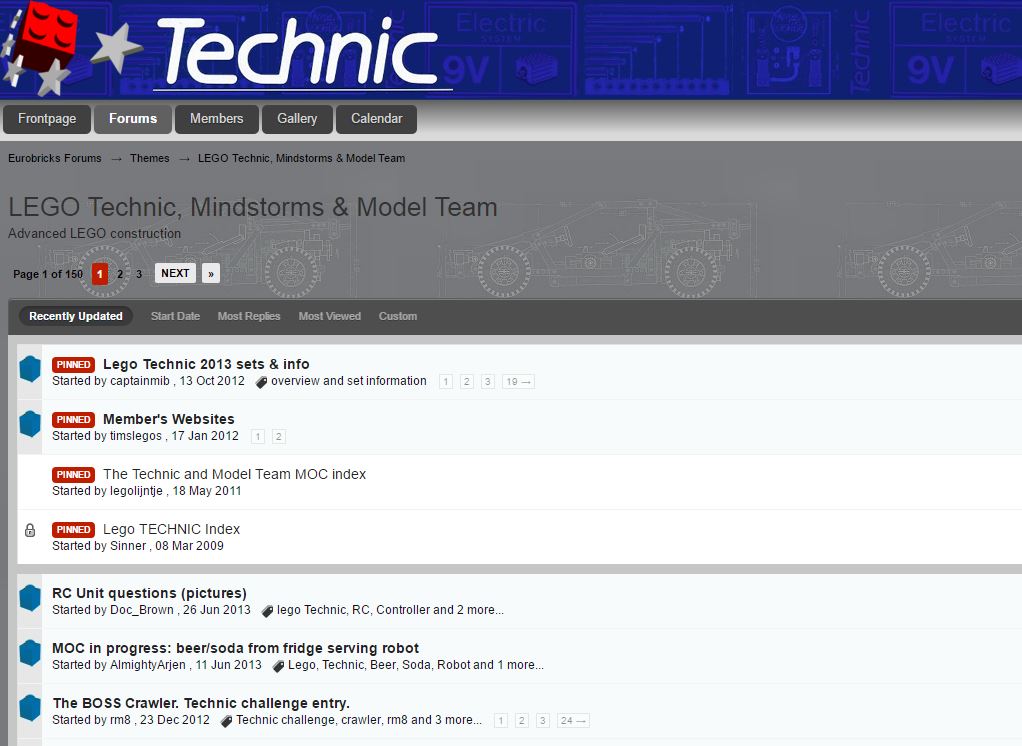The height and width of the screenshot is (746, 1022).
Task: Jump to page '24 →' of BOSS Crawler topic
Action: tap(573, 721)
